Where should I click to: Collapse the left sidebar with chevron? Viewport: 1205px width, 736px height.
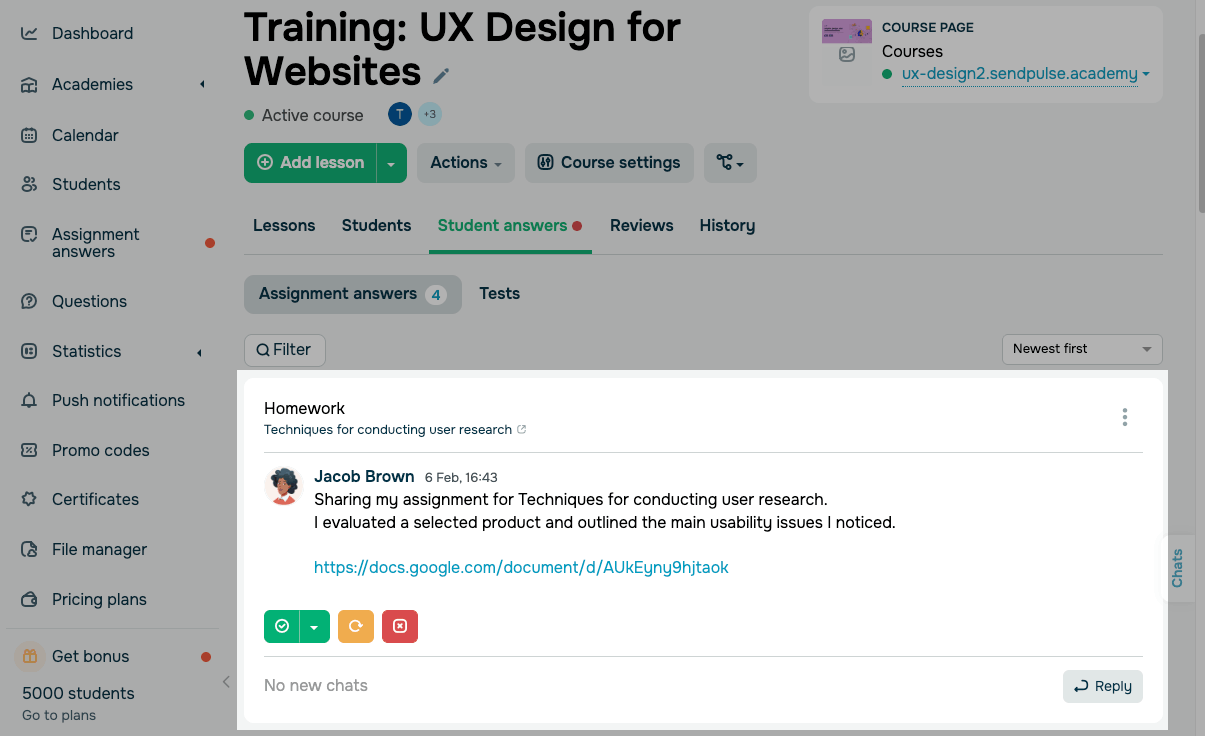(x=226, y=682)
